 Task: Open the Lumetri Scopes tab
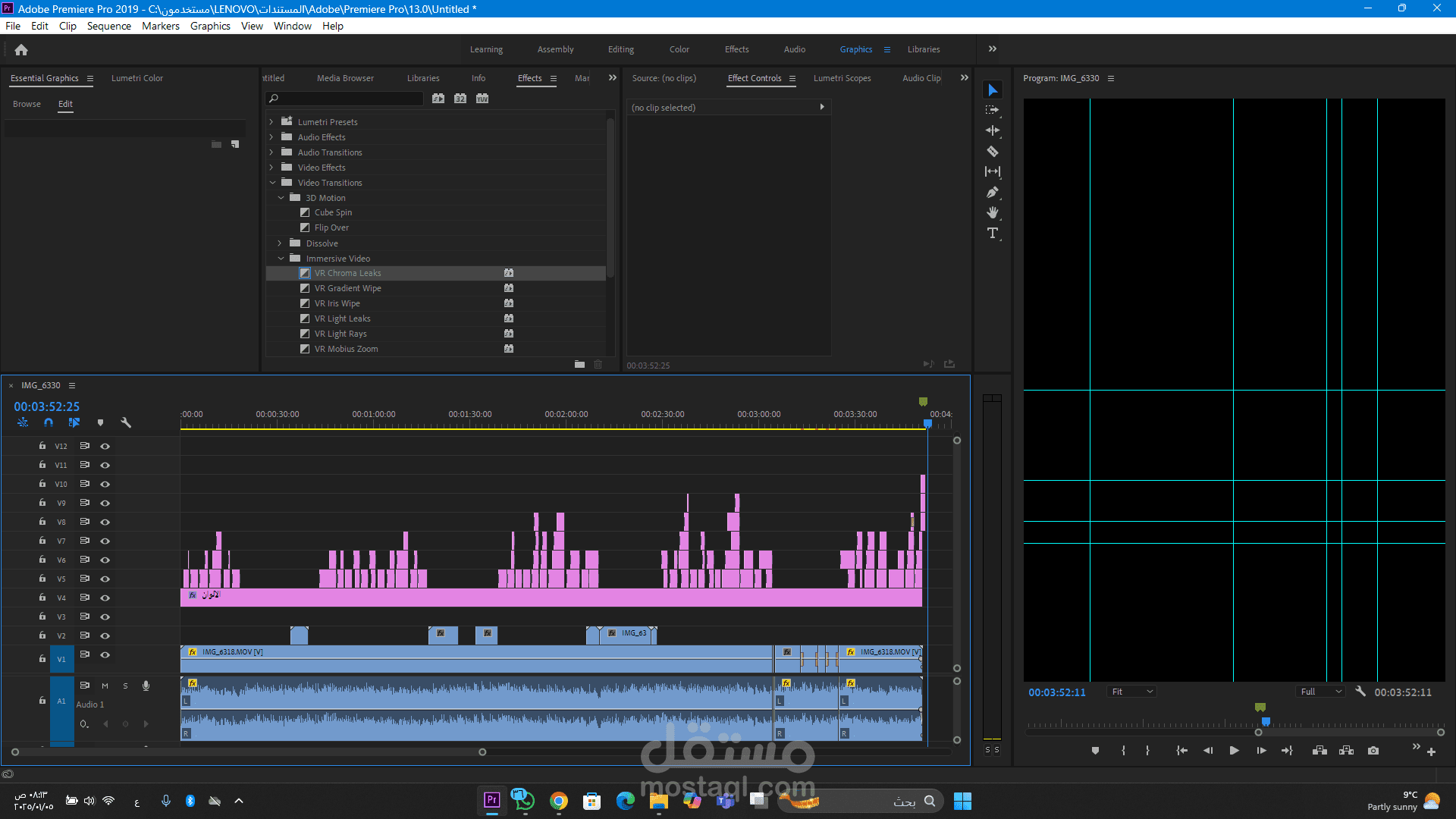pyautogui.click(x=842, y=78)
